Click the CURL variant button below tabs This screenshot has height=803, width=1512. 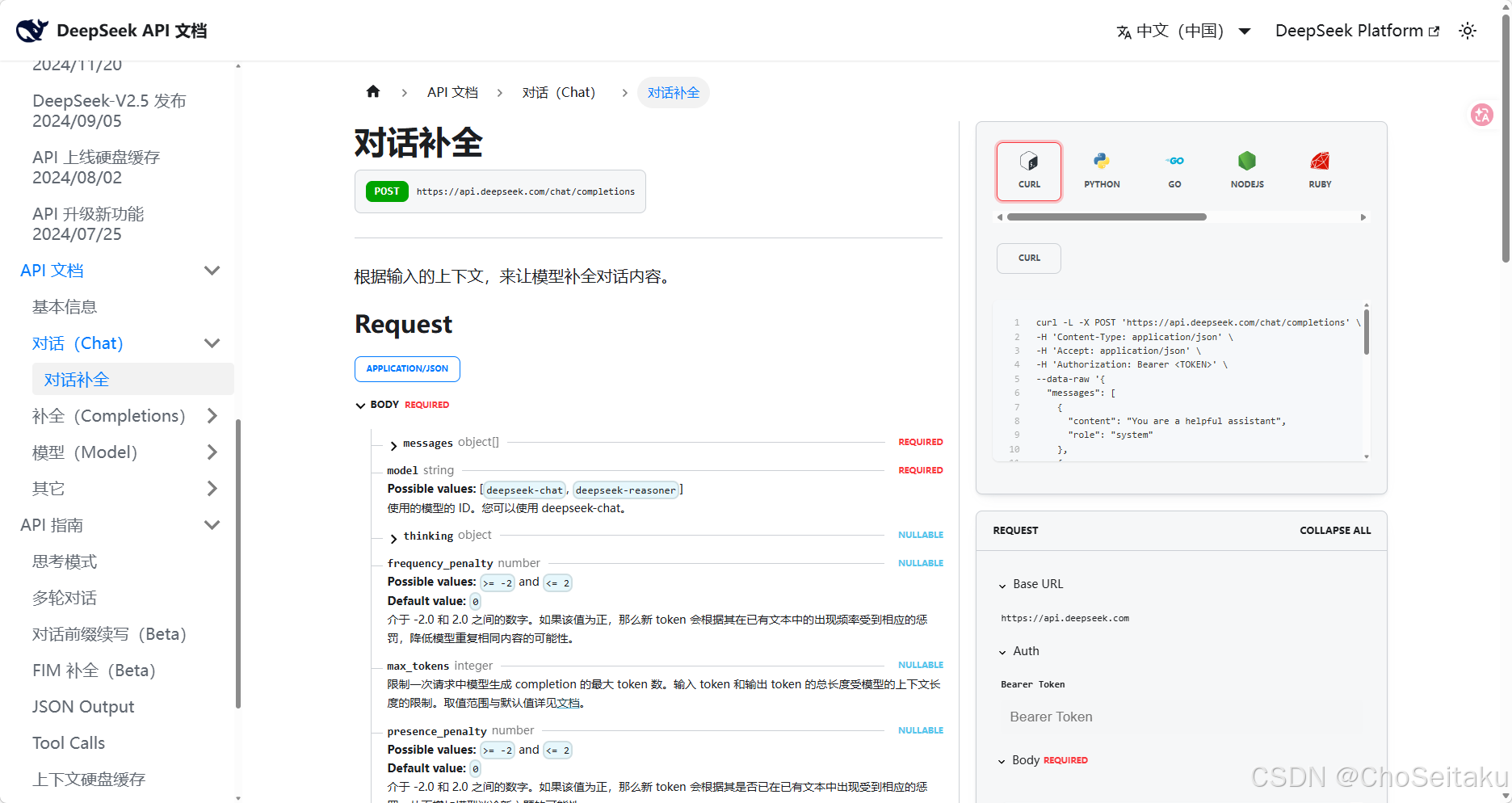click(1029, 258)
